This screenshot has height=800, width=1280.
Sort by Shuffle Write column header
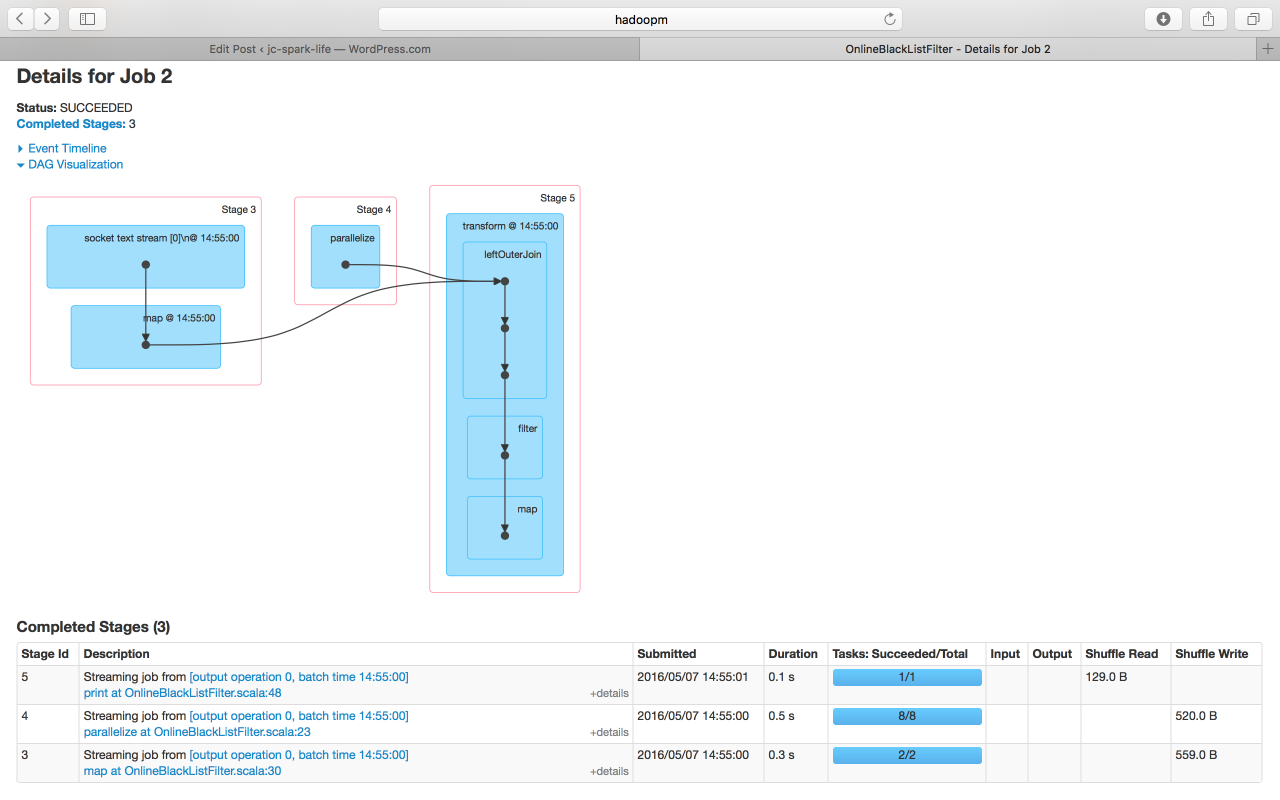tap(1212, 654)
